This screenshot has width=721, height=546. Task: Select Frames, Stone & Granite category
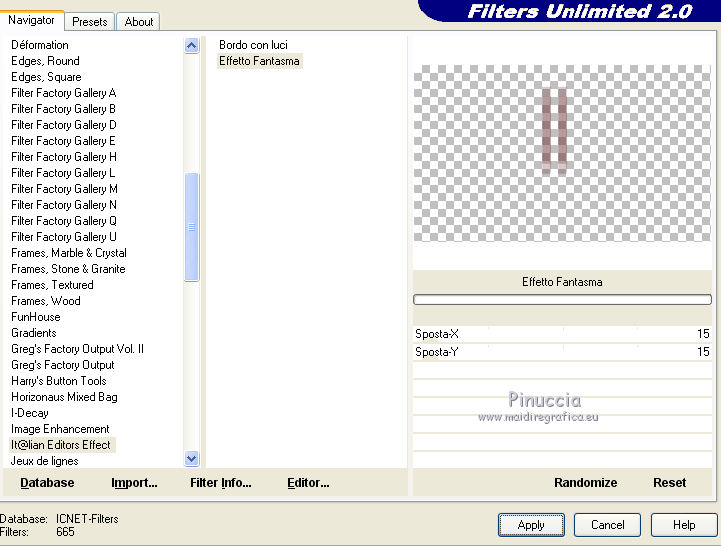coord(68,269)
